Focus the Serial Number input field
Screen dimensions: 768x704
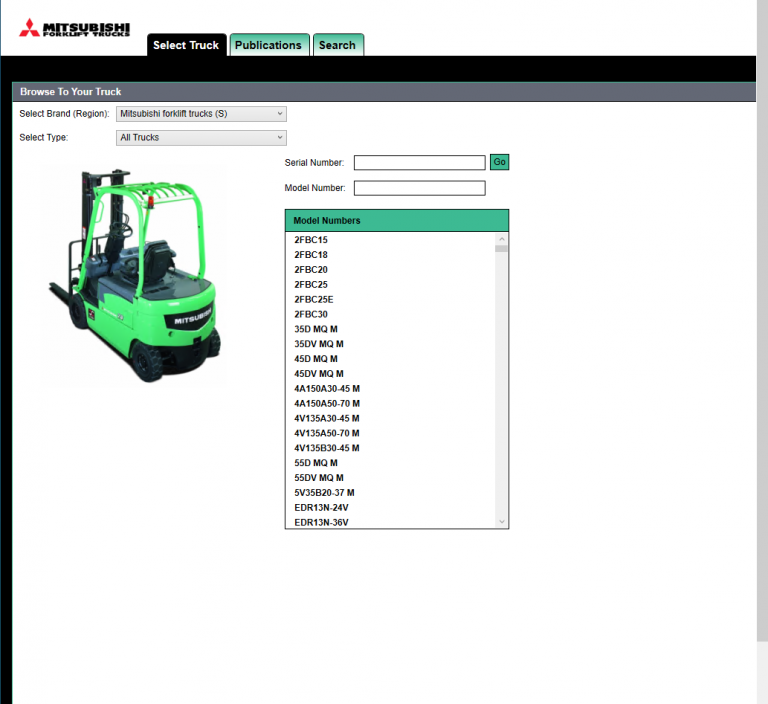[420, 163]
